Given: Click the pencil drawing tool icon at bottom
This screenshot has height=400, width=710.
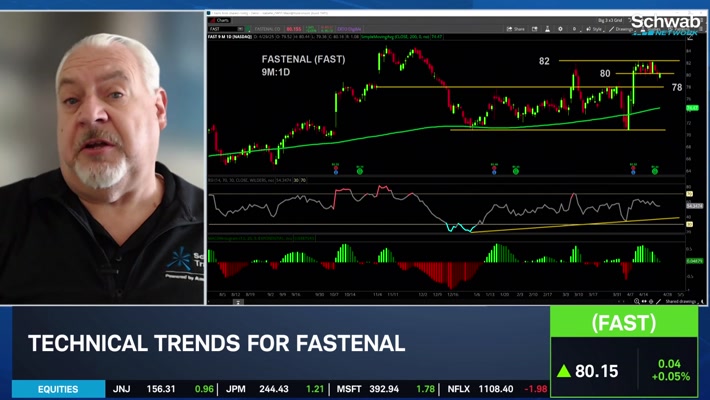Looking at the screenshot, I should coord(659,301).
